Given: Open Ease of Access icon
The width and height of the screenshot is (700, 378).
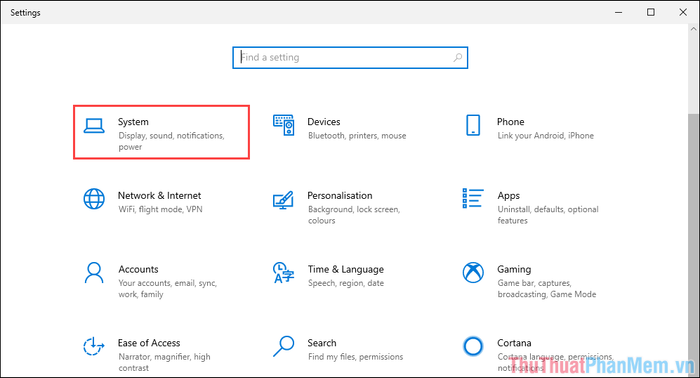Looking at the screenshot, I should coord(94,346).
